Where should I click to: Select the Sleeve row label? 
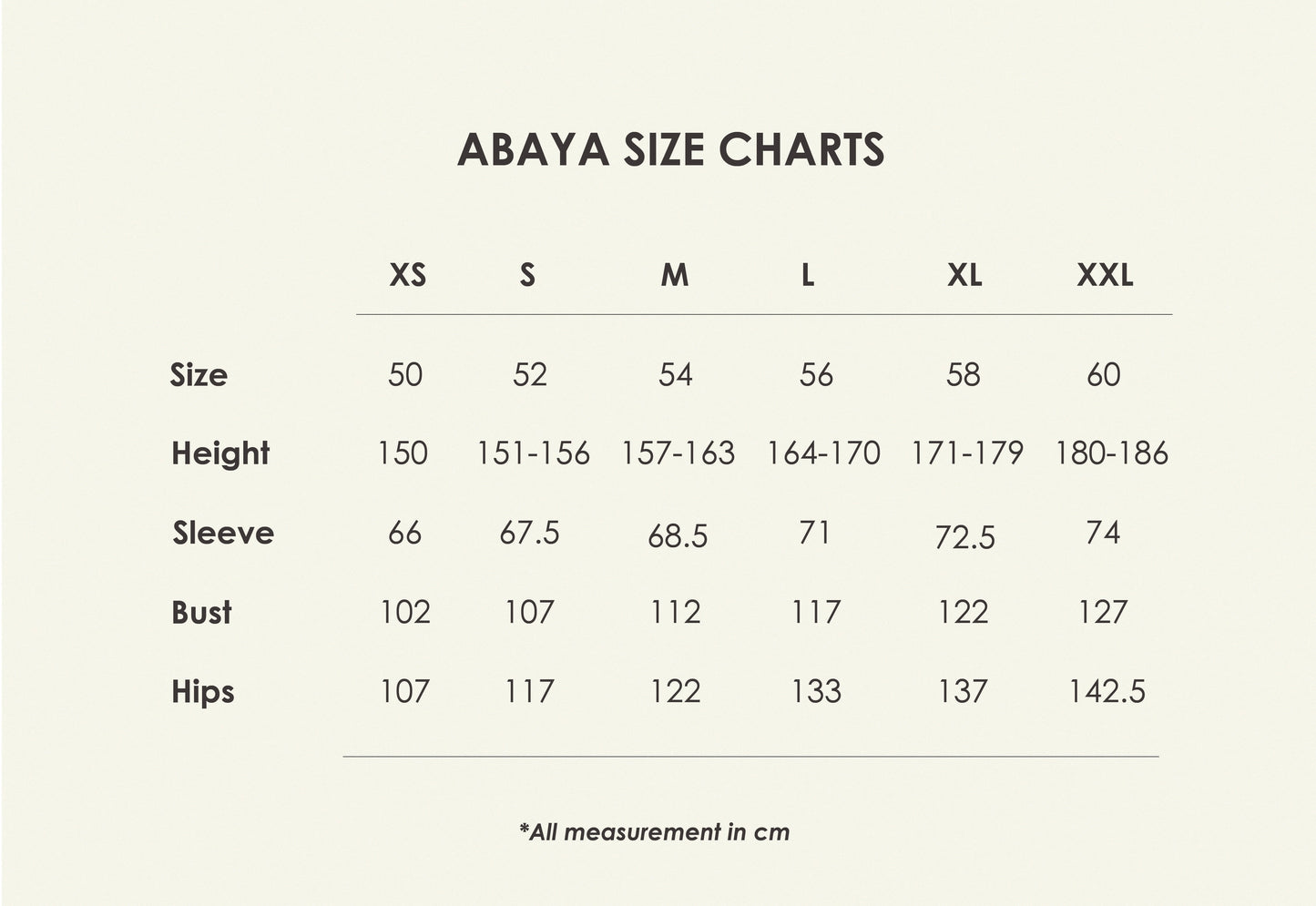coord(223,533)
